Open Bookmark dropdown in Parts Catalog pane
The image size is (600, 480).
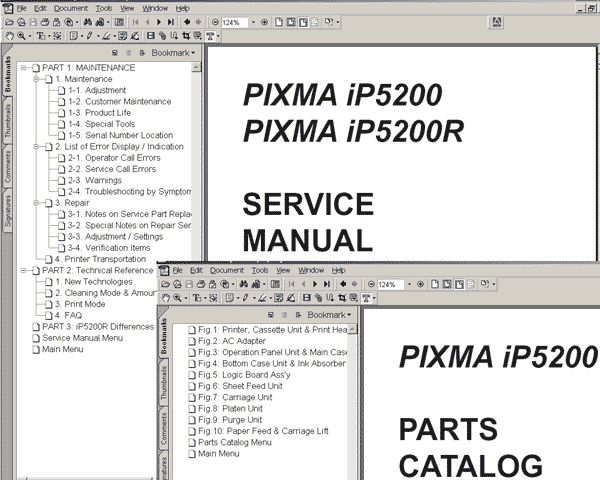point(329,315)
